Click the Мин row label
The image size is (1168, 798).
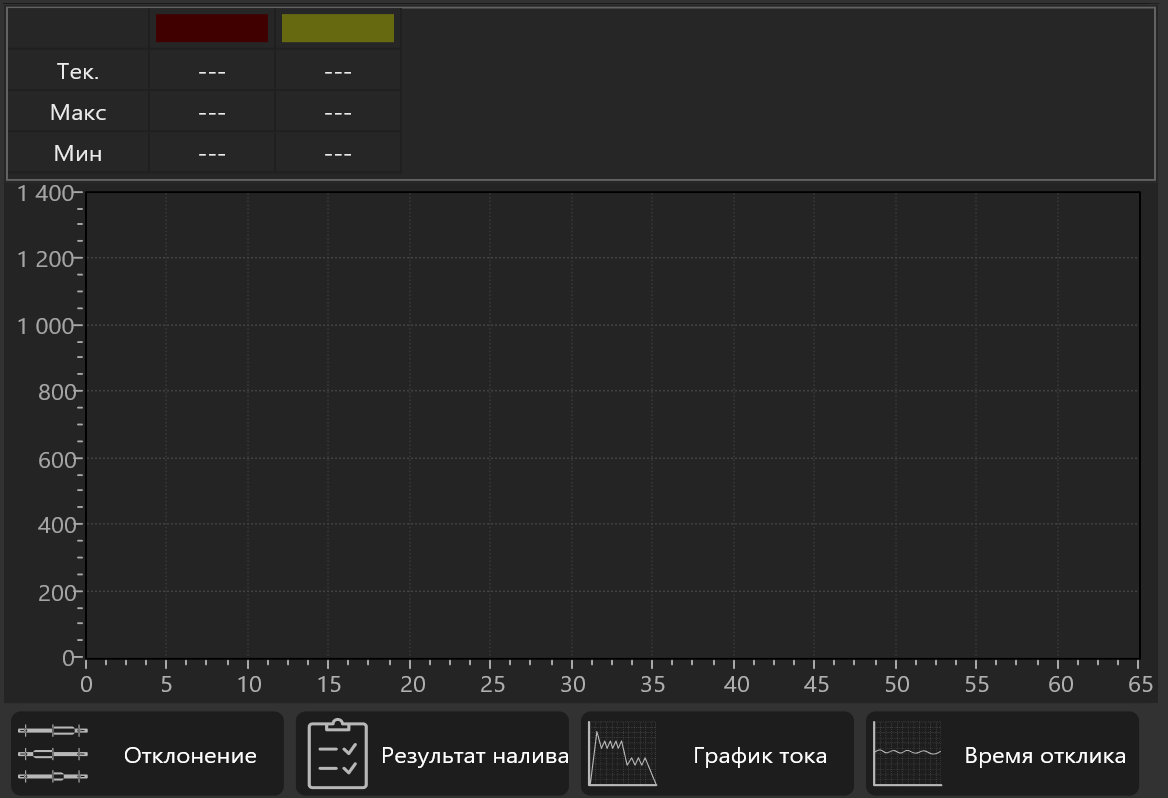click(77, 153)
